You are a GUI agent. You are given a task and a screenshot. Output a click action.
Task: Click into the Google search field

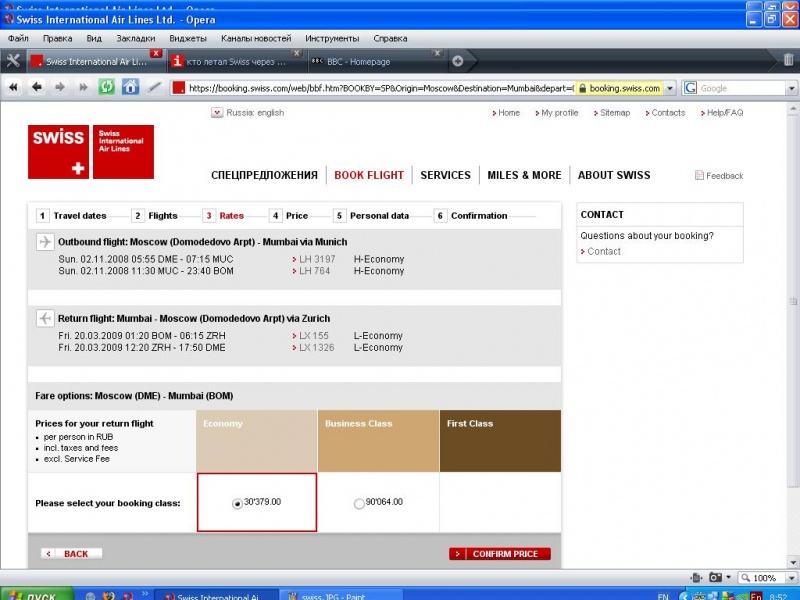tap(740, 88)
